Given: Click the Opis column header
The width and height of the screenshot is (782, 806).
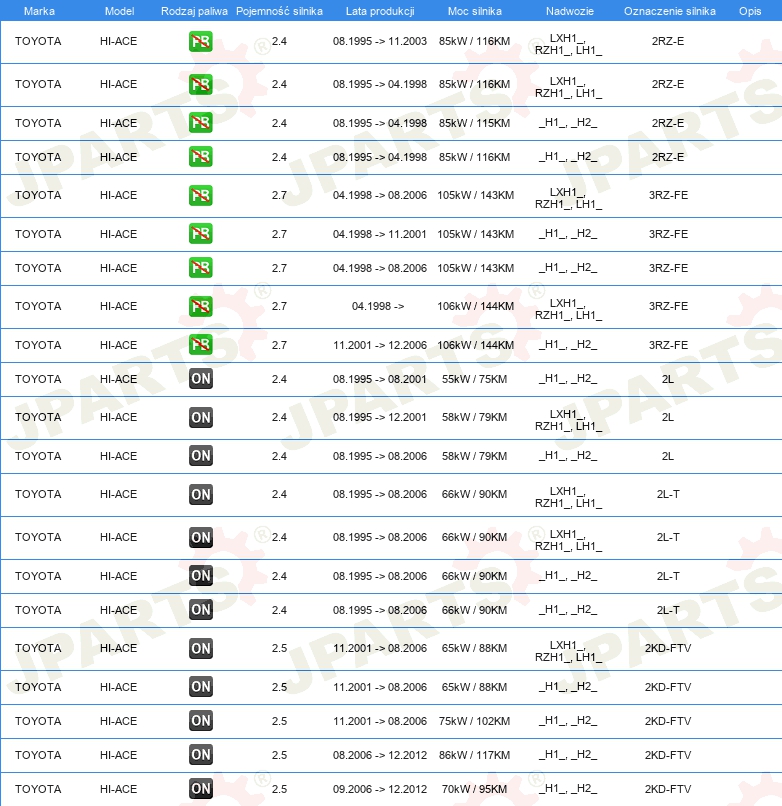Looking at the screenshot, I should coord(749,10).
